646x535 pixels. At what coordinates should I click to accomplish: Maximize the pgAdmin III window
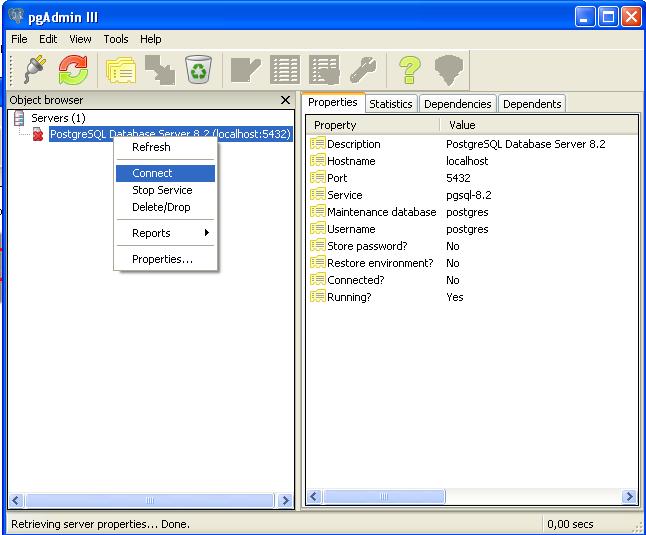(608, 17)
